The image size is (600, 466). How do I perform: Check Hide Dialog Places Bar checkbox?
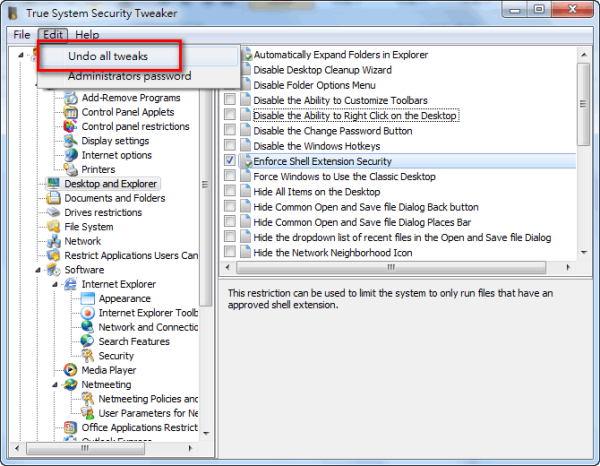[x=230, y=221]
